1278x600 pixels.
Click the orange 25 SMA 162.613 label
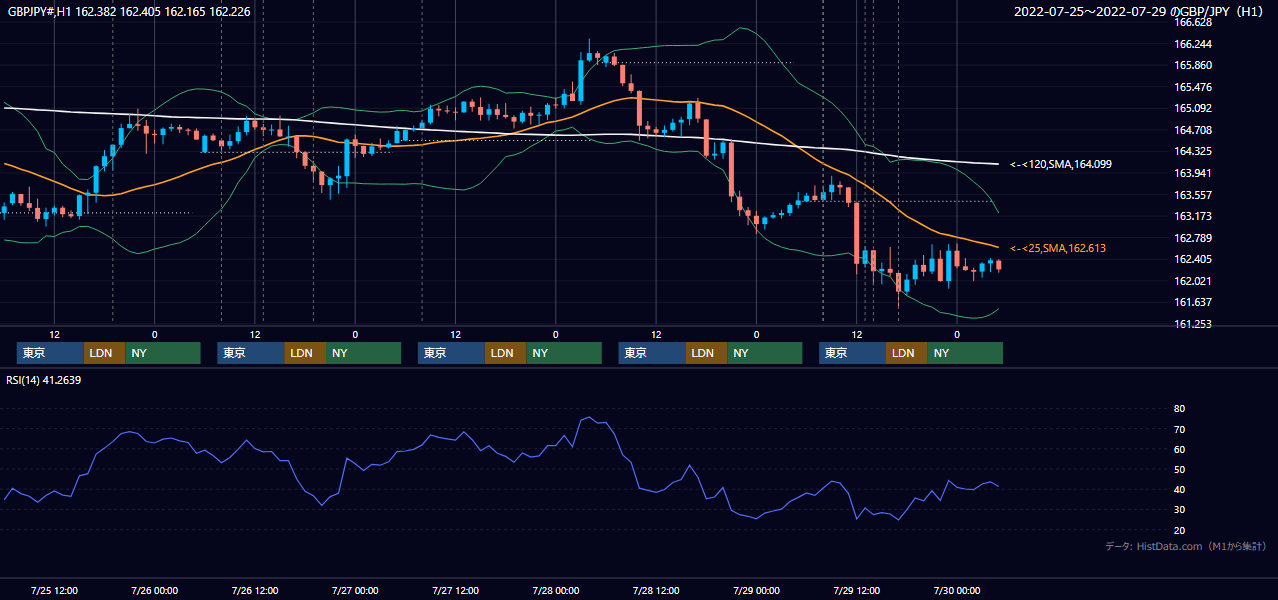tap(1058, 248)
